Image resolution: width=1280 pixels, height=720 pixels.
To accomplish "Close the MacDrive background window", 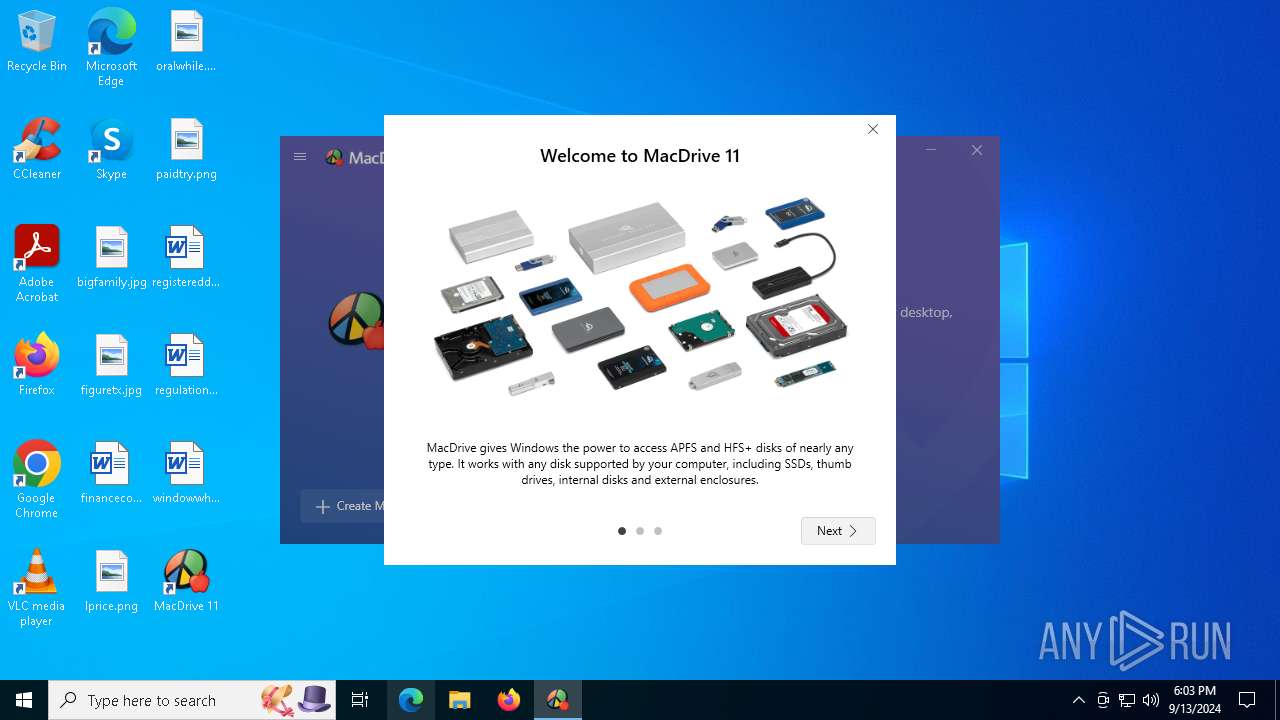I will pyautogui.click(x=977, y=150).
